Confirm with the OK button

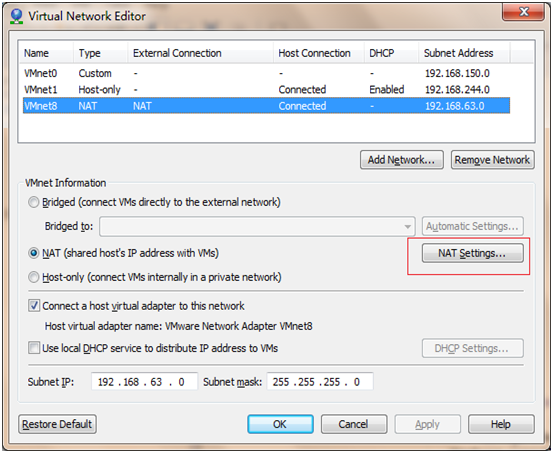280,424
